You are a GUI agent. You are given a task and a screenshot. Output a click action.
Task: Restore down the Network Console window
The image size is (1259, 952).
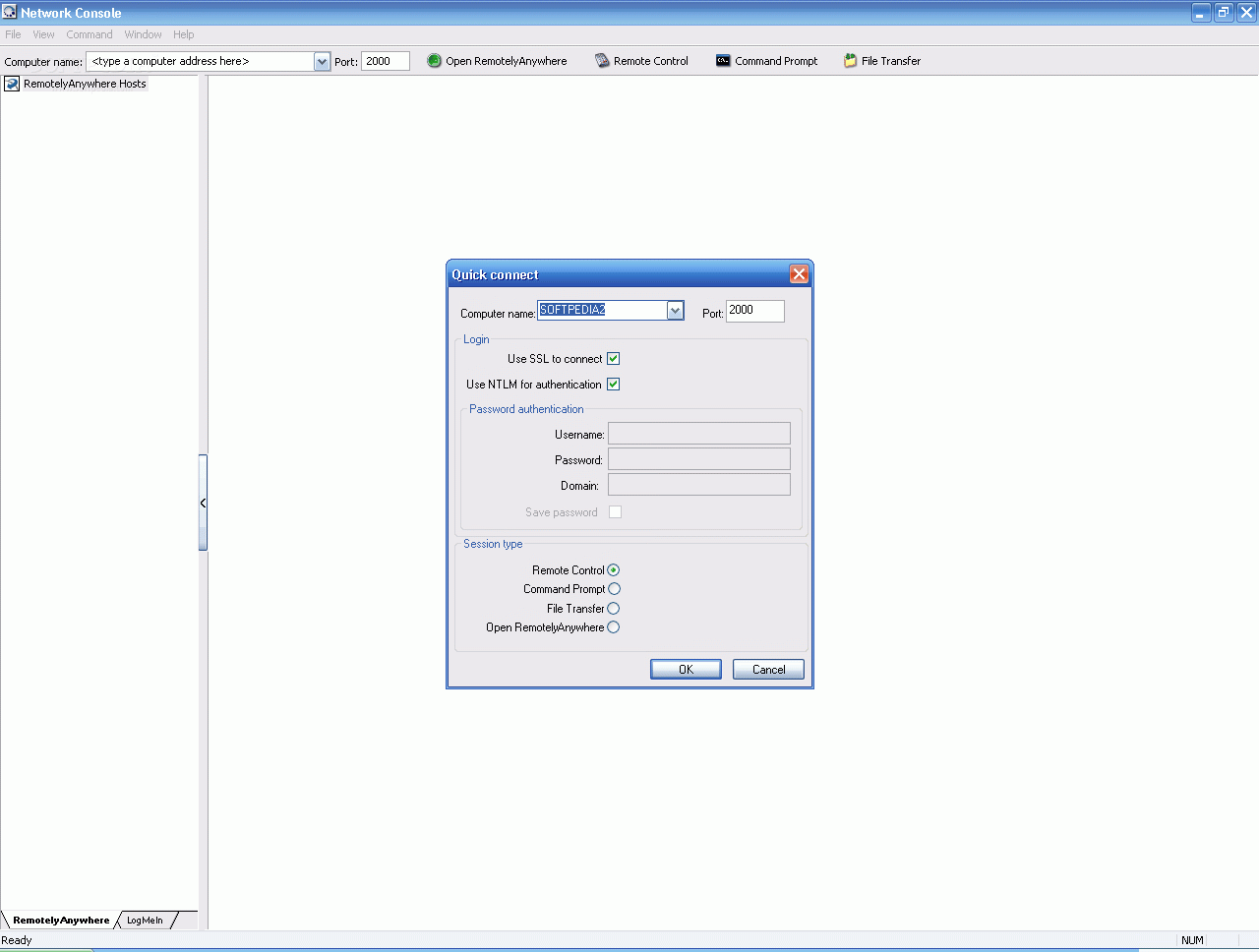(1224, 13)
